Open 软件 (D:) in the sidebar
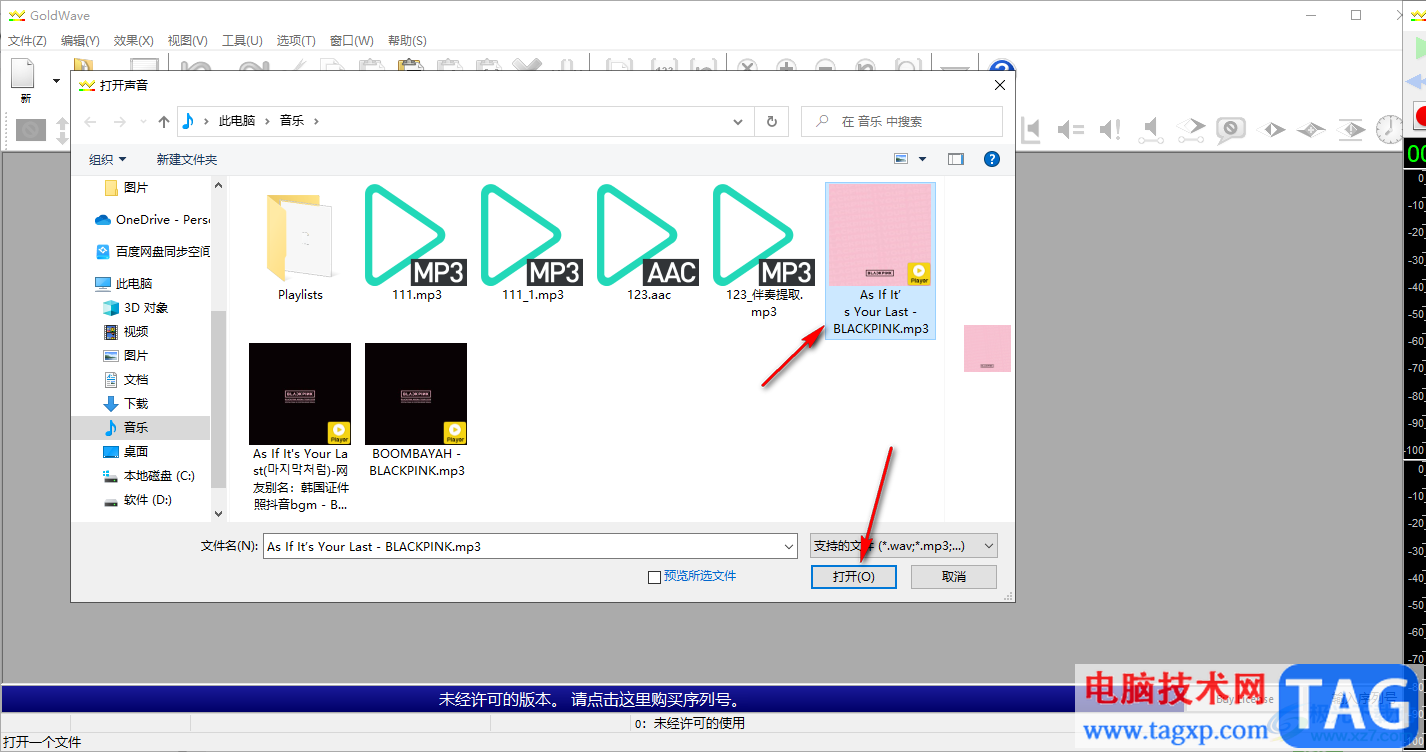Image resolution: width=1426 pixels, height=752 pixels. 138,500
